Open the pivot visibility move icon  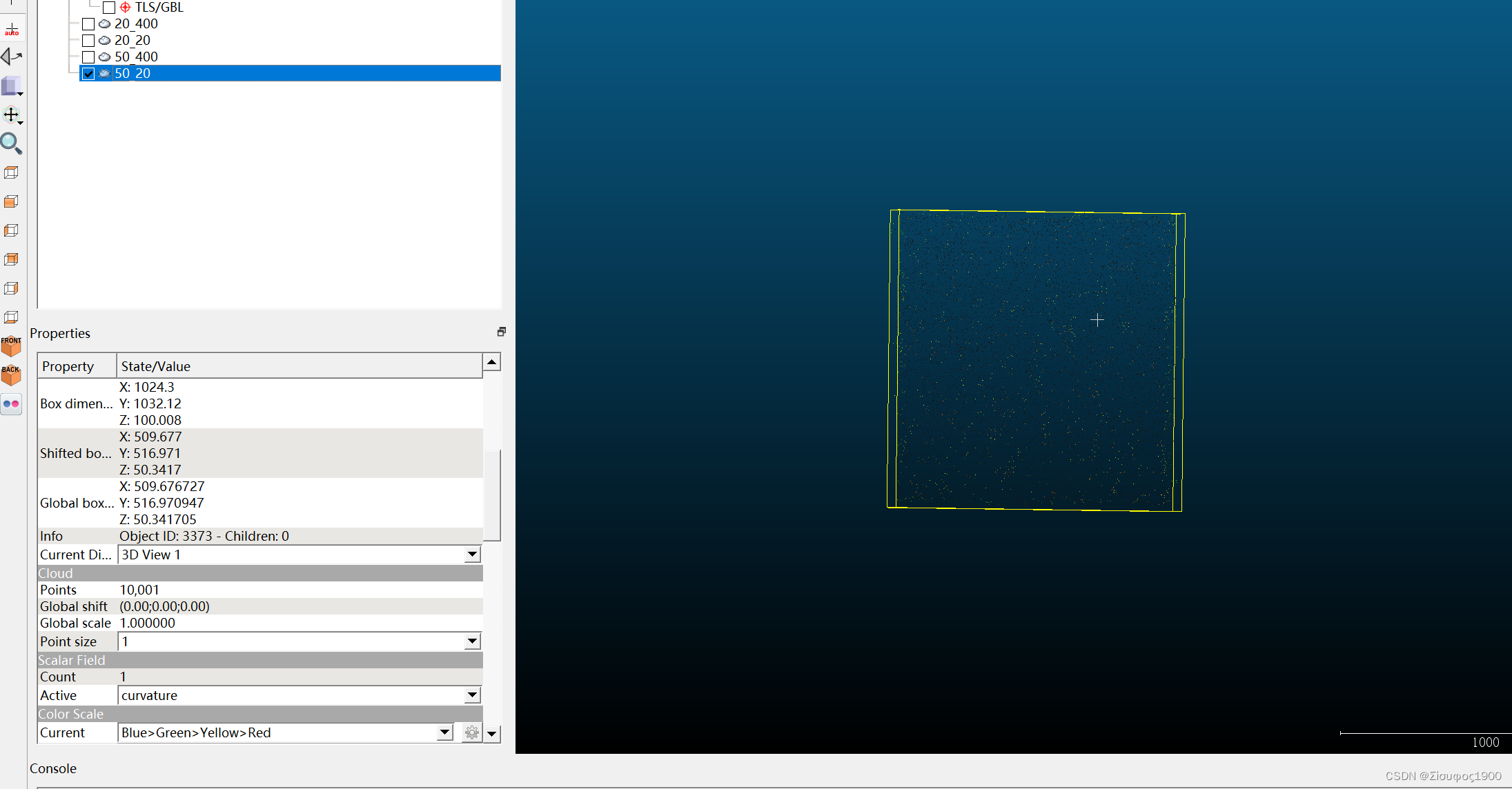coord(12,115)
